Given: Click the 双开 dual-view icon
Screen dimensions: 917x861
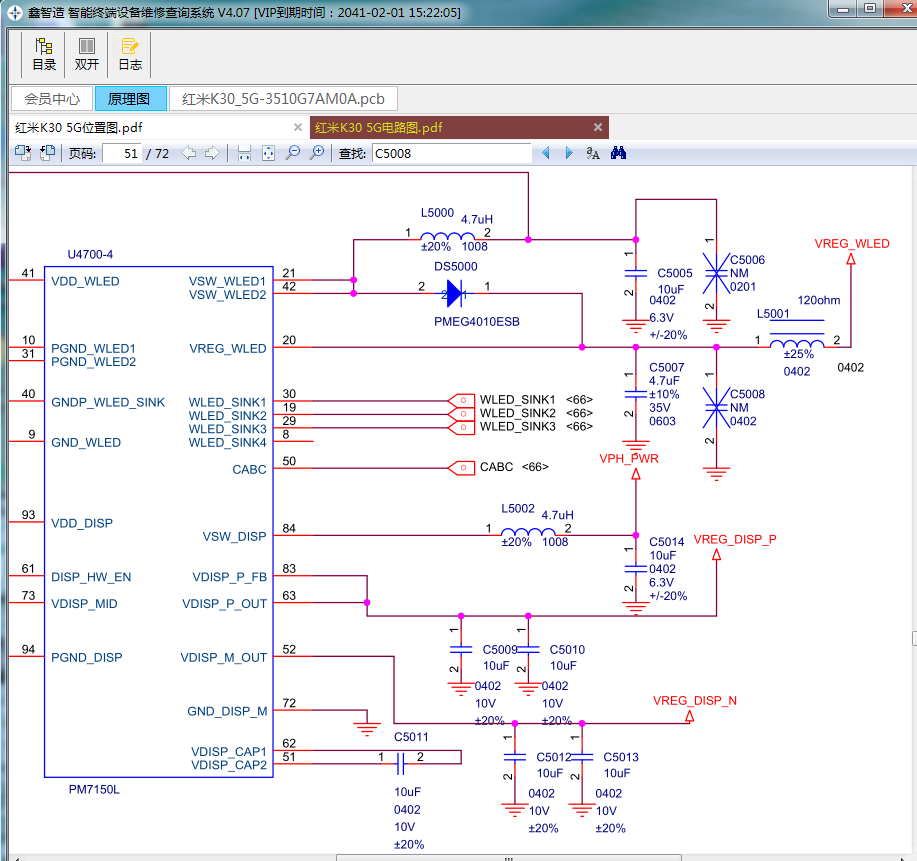Looking at the screenshot, I should coord(87,54).
